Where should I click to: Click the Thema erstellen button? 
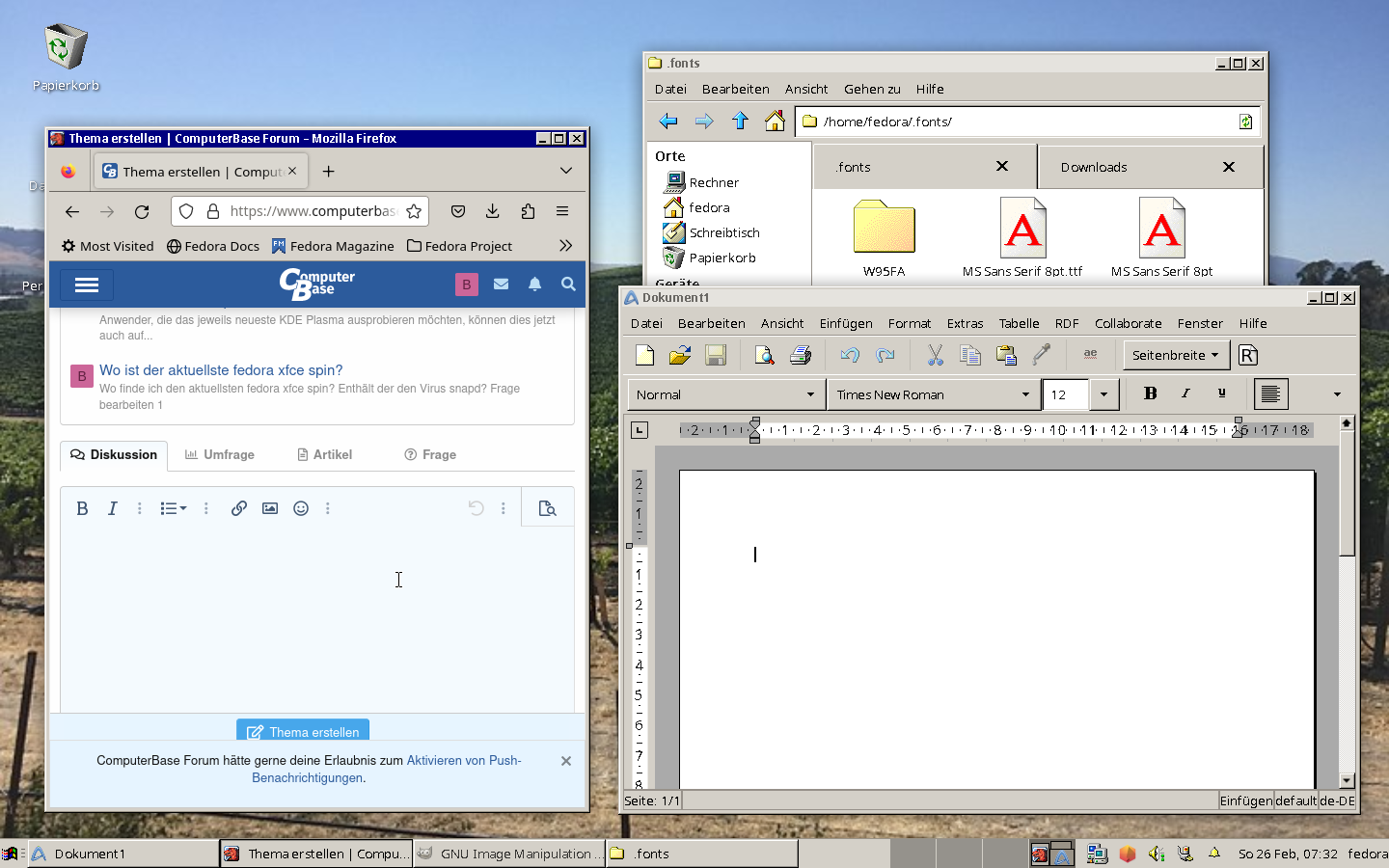pos(303,732)
